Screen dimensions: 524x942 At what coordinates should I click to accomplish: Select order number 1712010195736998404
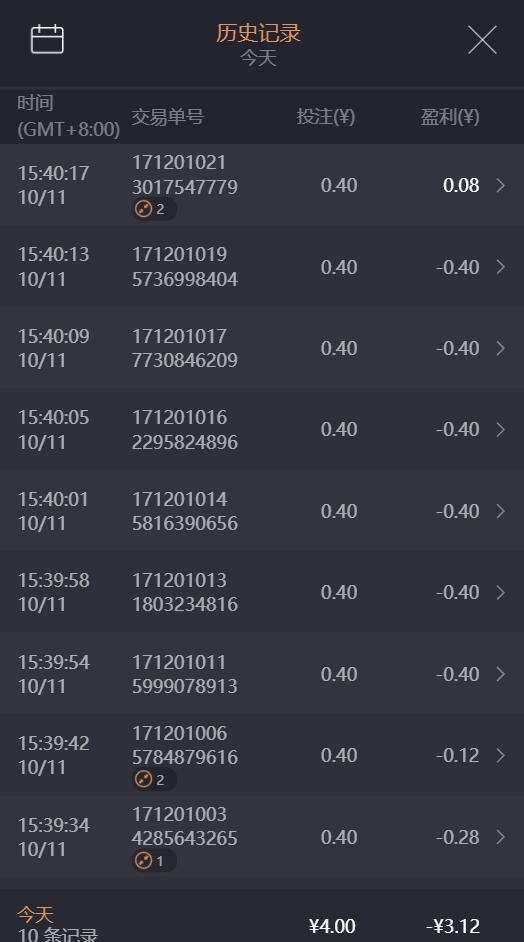coord(184,267)
